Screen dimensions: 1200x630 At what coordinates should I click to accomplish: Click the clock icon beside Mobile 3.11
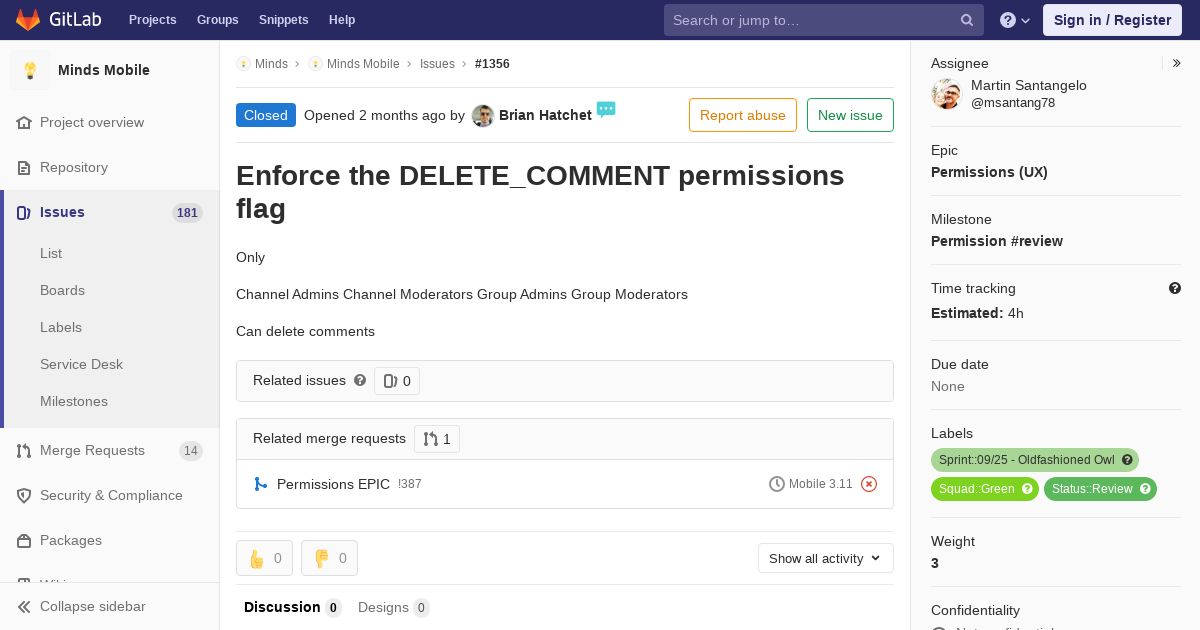pyautogui.click(x=777, y=484)
